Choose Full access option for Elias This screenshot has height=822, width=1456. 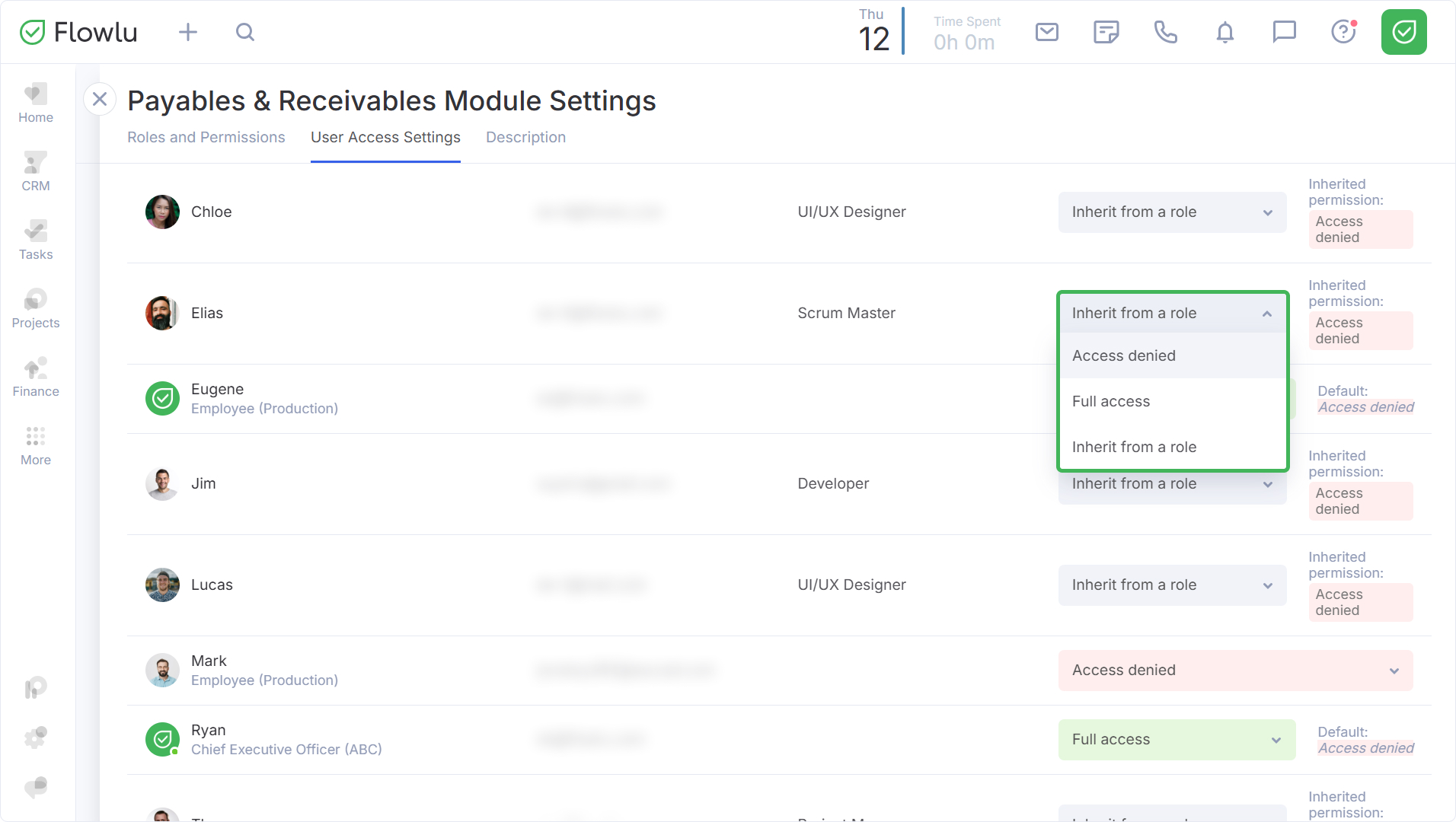(1111, 402)
